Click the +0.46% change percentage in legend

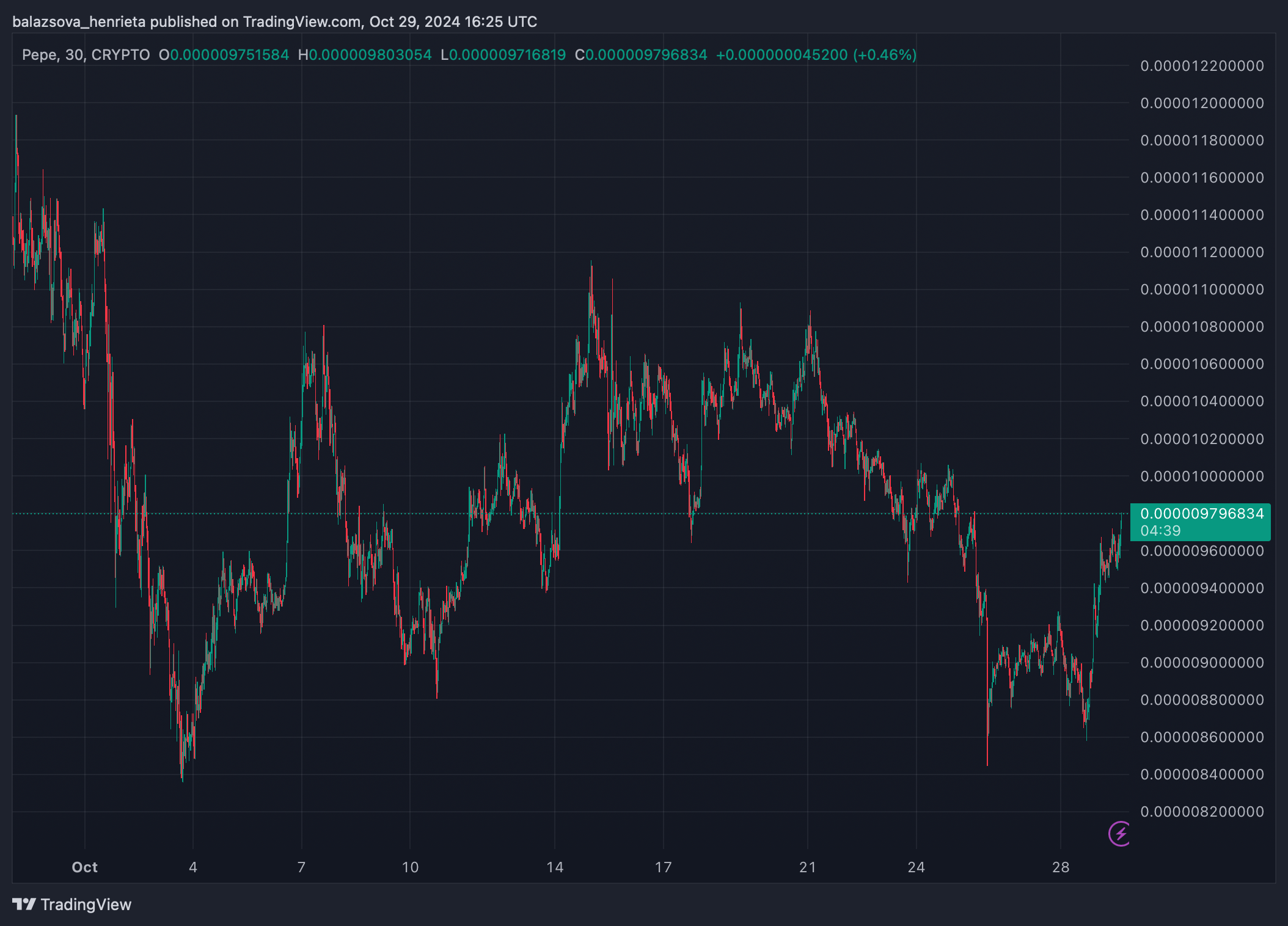click(x=885, y=55)
